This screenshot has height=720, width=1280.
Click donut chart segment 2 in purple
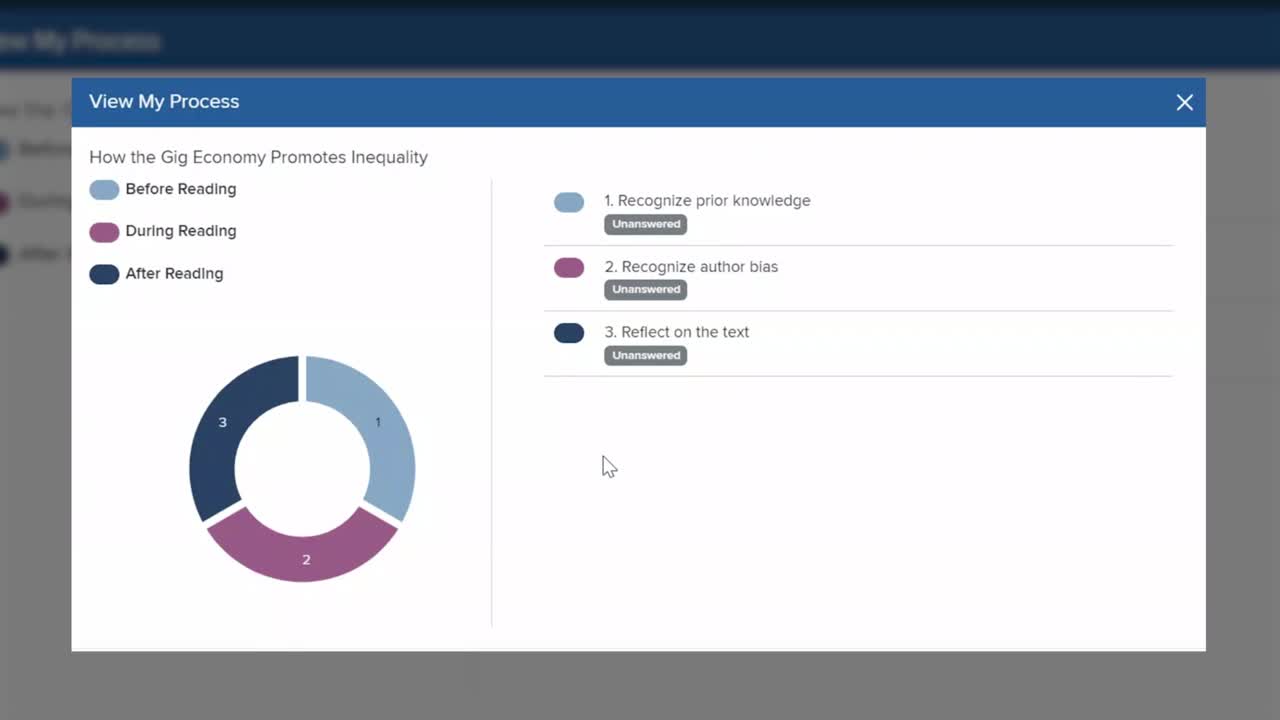304,553
